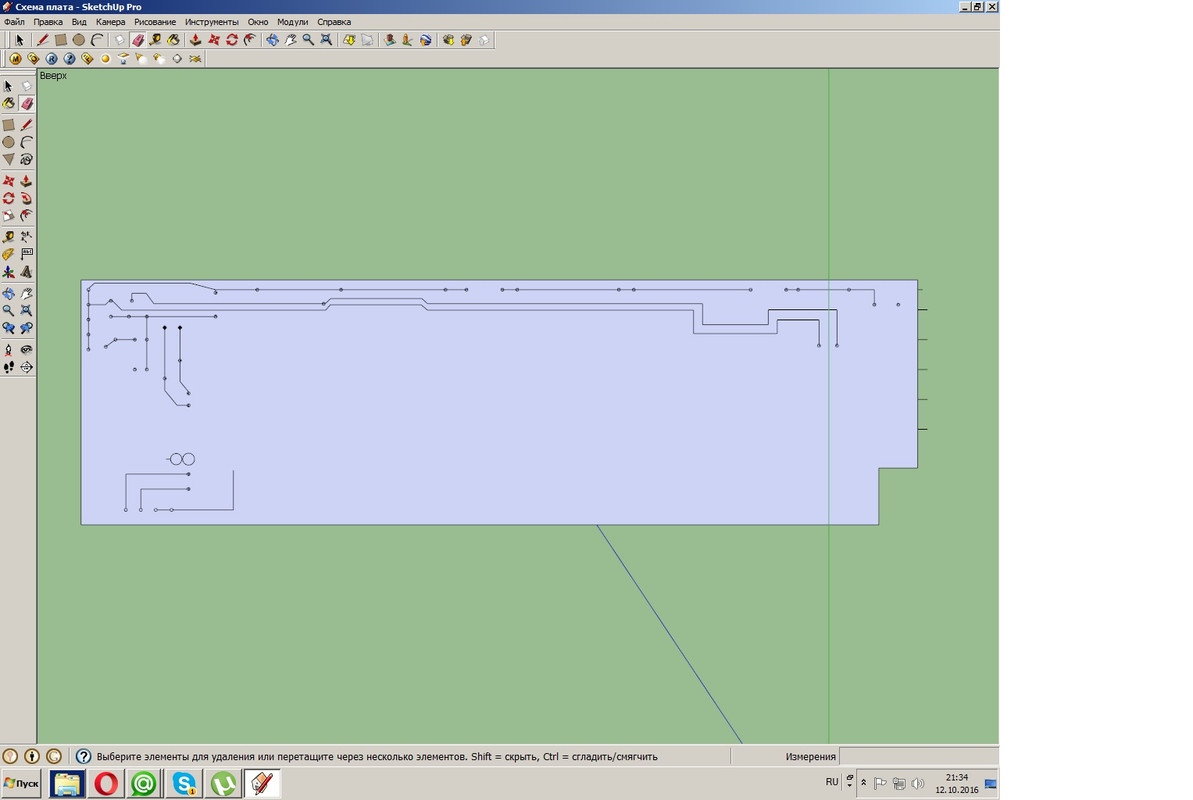Open the Правка menu
The image size is (1193, 800).
[48, 22]
